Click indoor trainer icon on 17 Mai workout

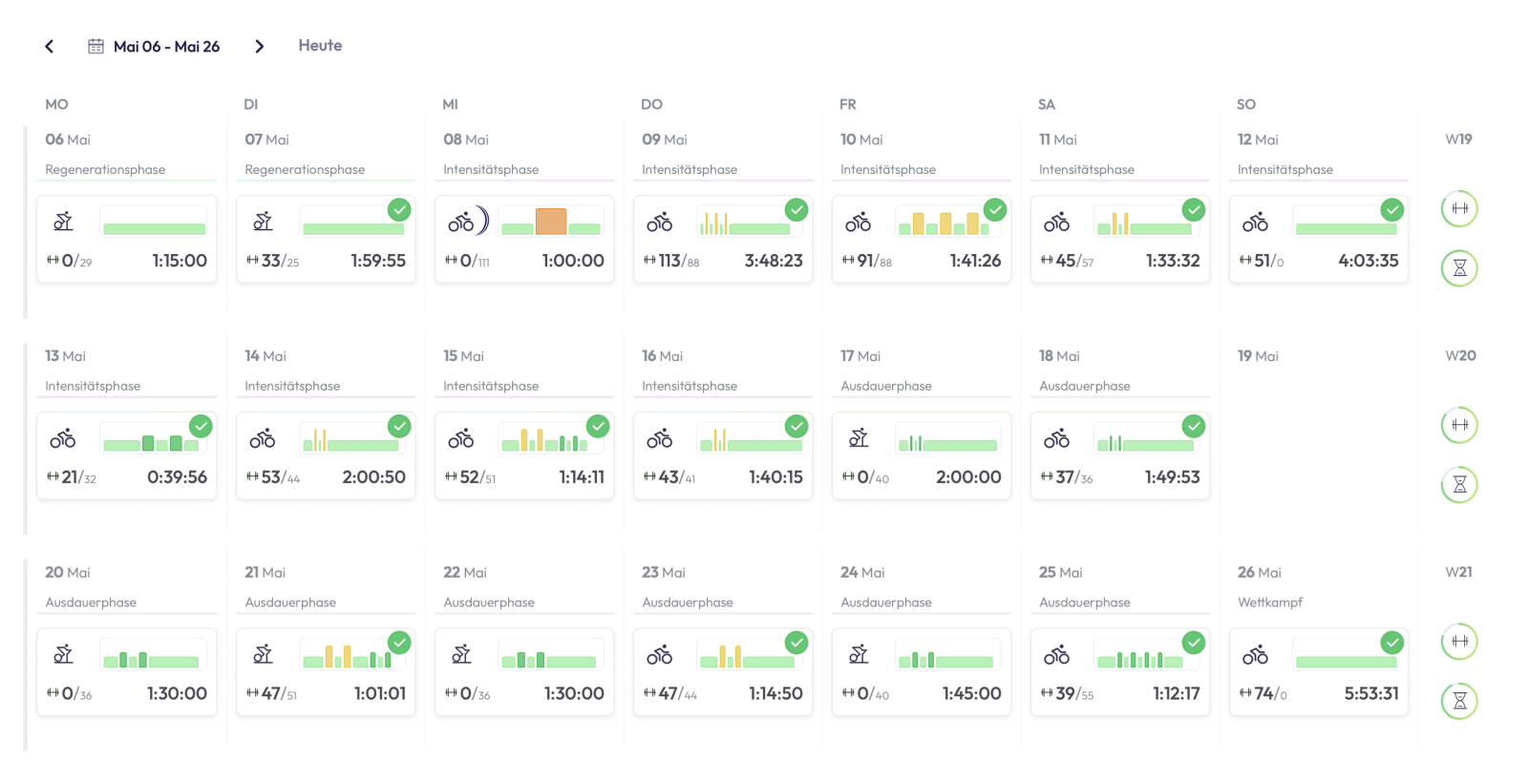click(859, 438)
